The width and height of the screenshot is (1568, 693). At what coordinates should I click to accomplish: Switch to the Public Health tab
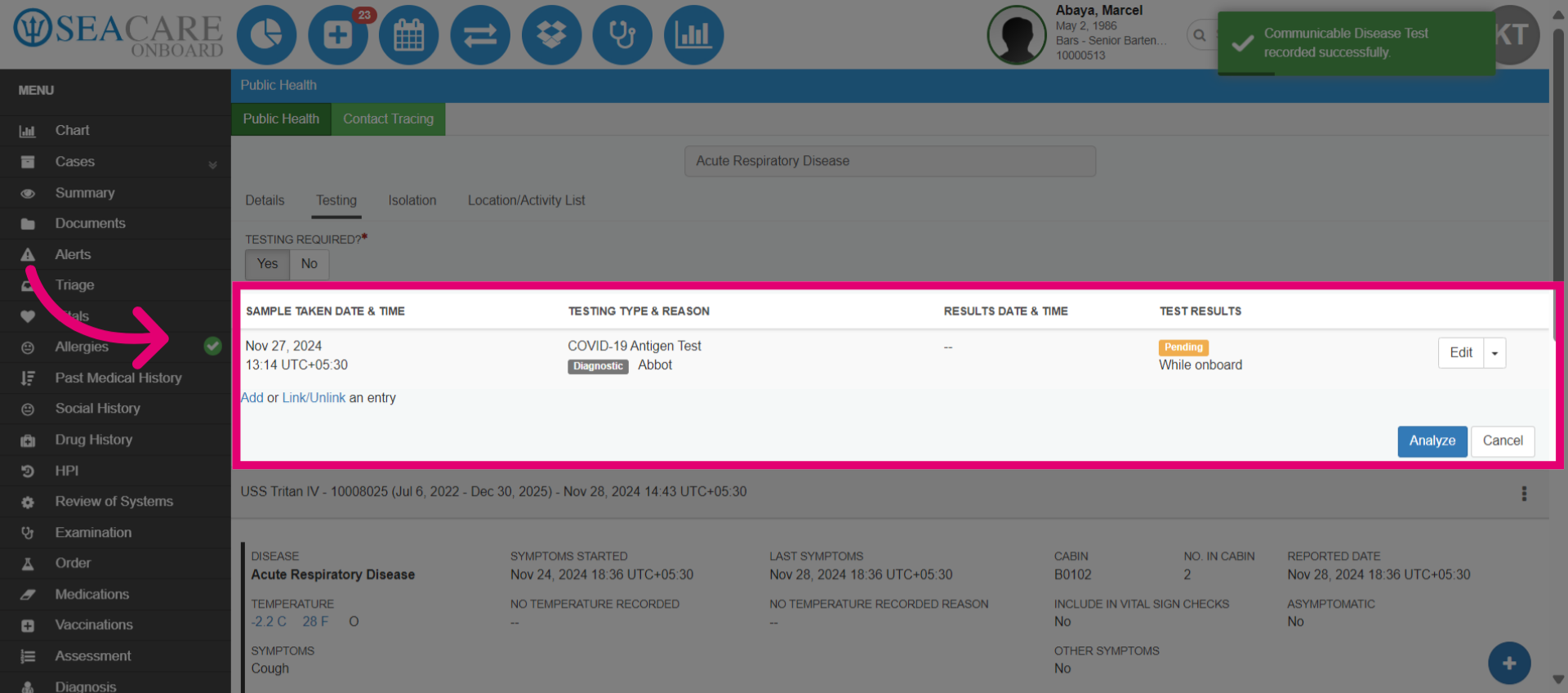[281, 118]
